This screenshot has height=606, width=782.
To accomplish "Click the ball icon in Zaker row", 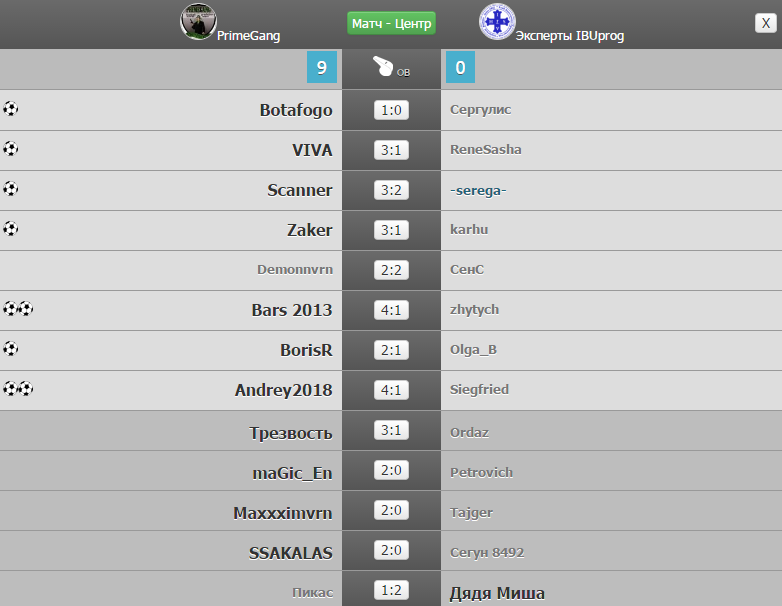I will pos(10,228).
